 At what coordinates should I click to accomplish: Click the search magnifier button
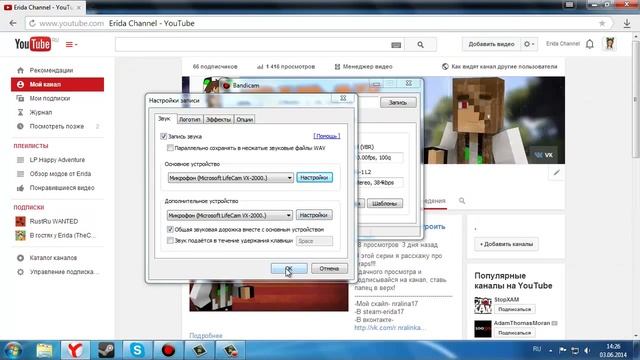pos(420,44)
